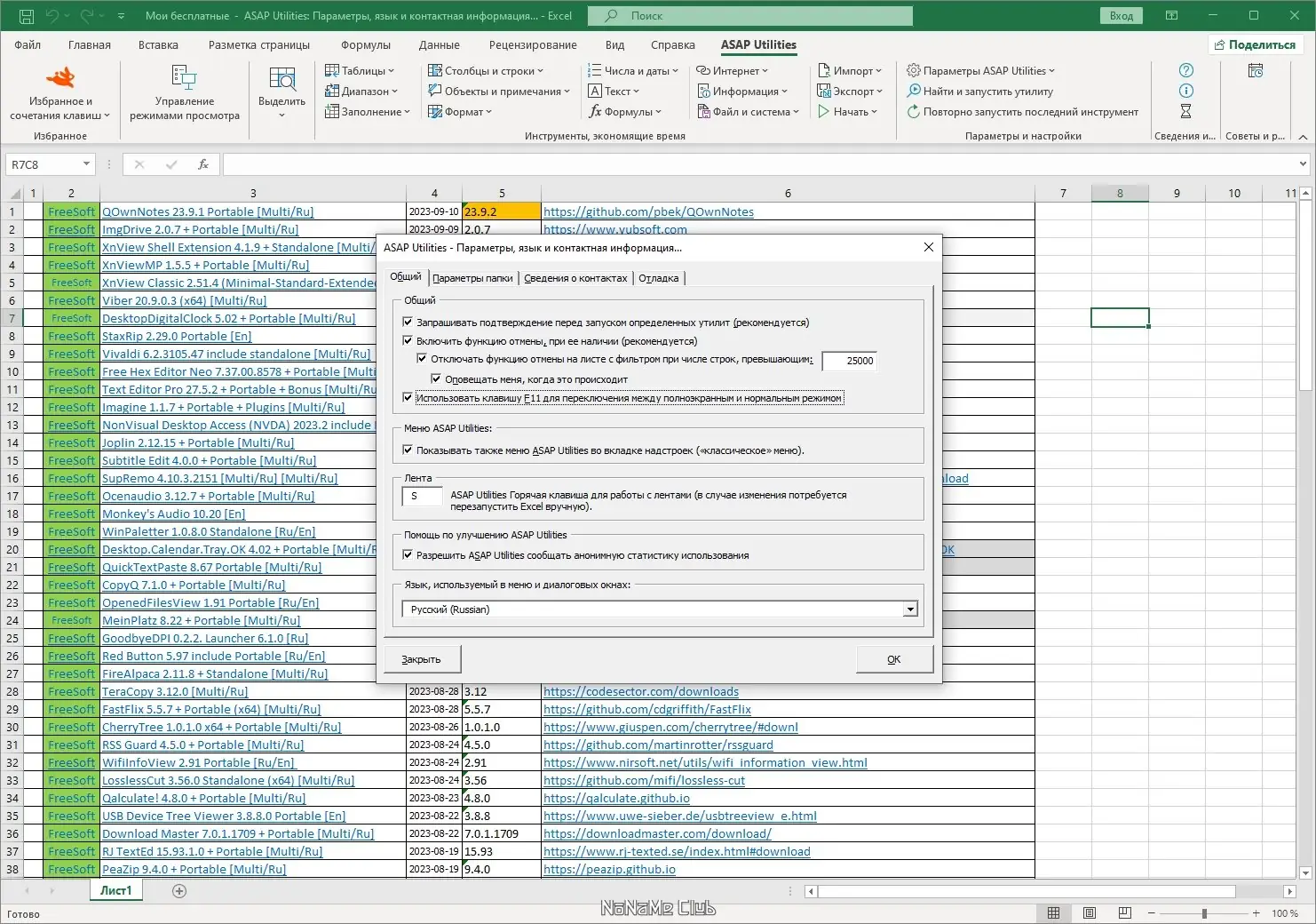Collapse the ribbon with chevron
The image size is (1316, 924).
click(1303, 137)
